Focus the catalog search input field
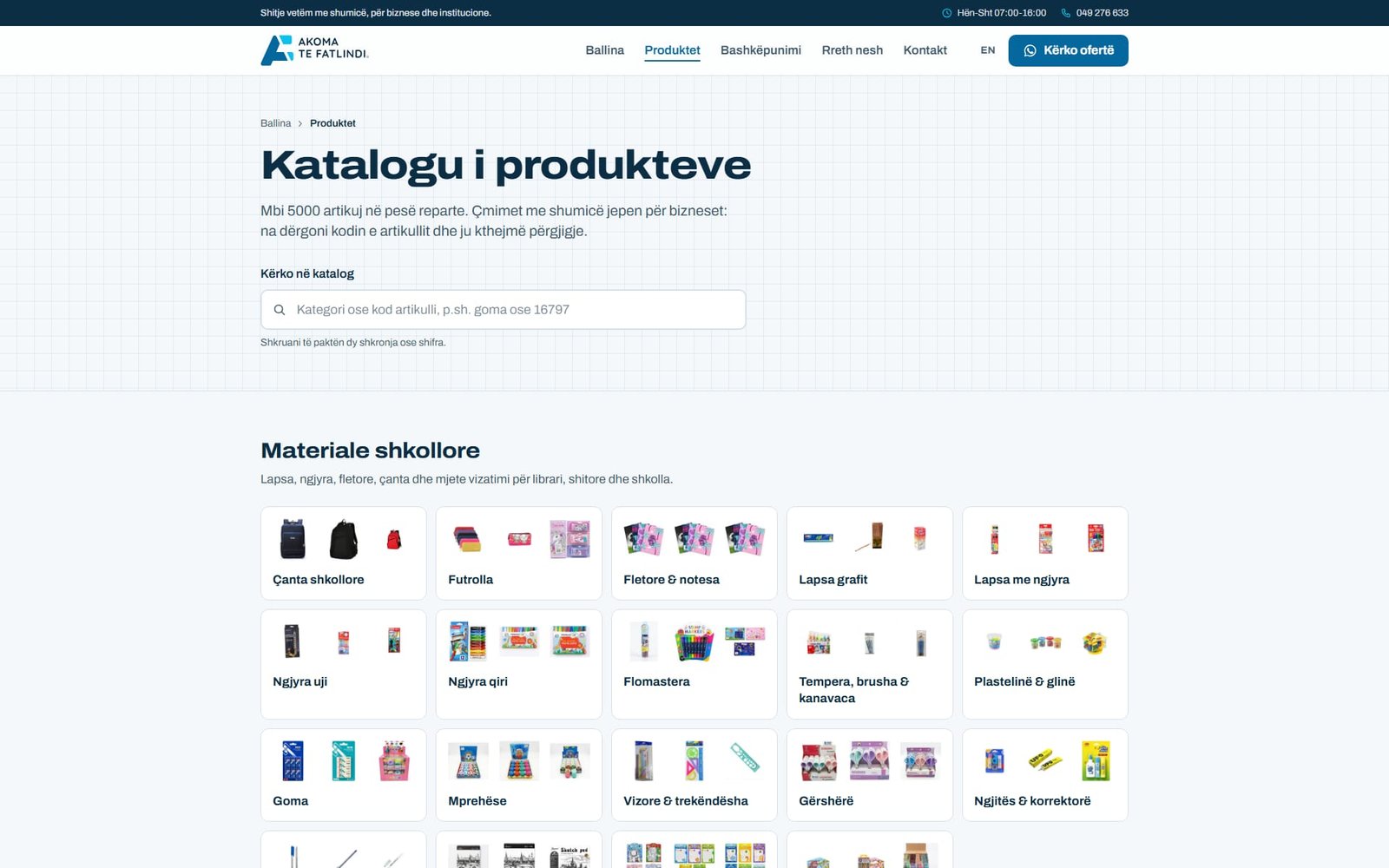 [504, 310]
